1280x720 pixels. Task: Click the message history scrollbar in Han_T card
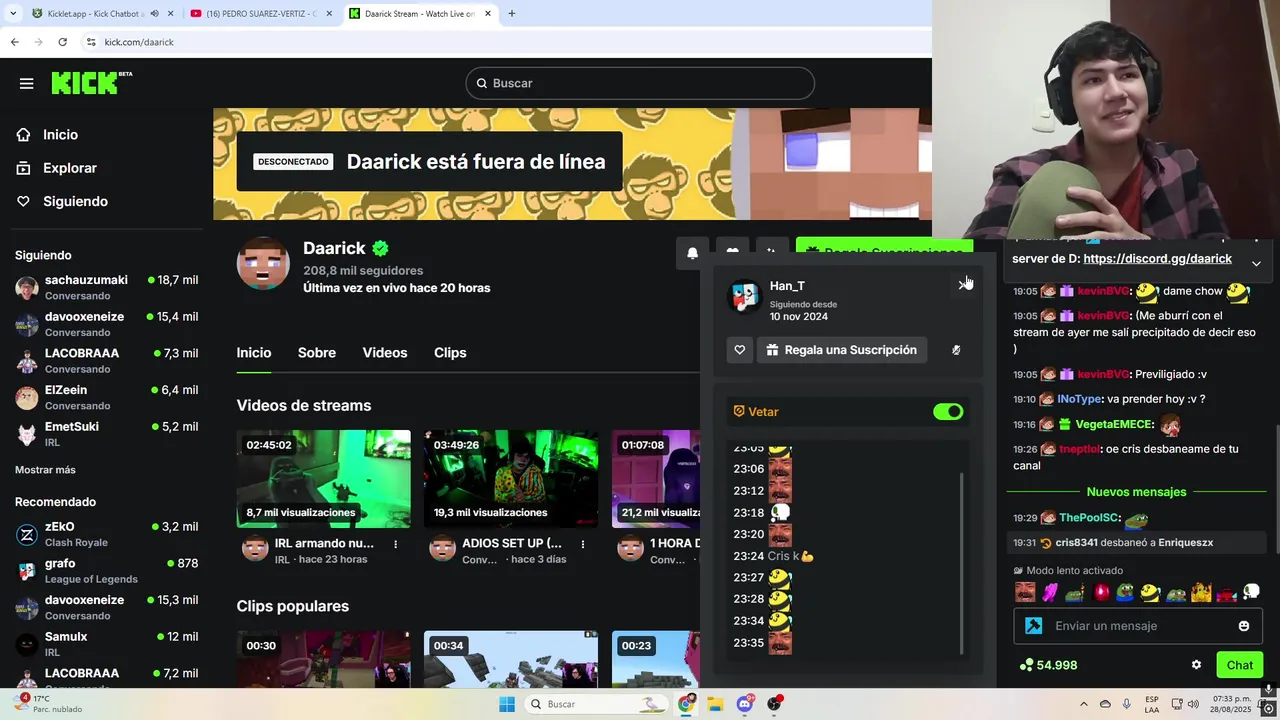(962, 563)
